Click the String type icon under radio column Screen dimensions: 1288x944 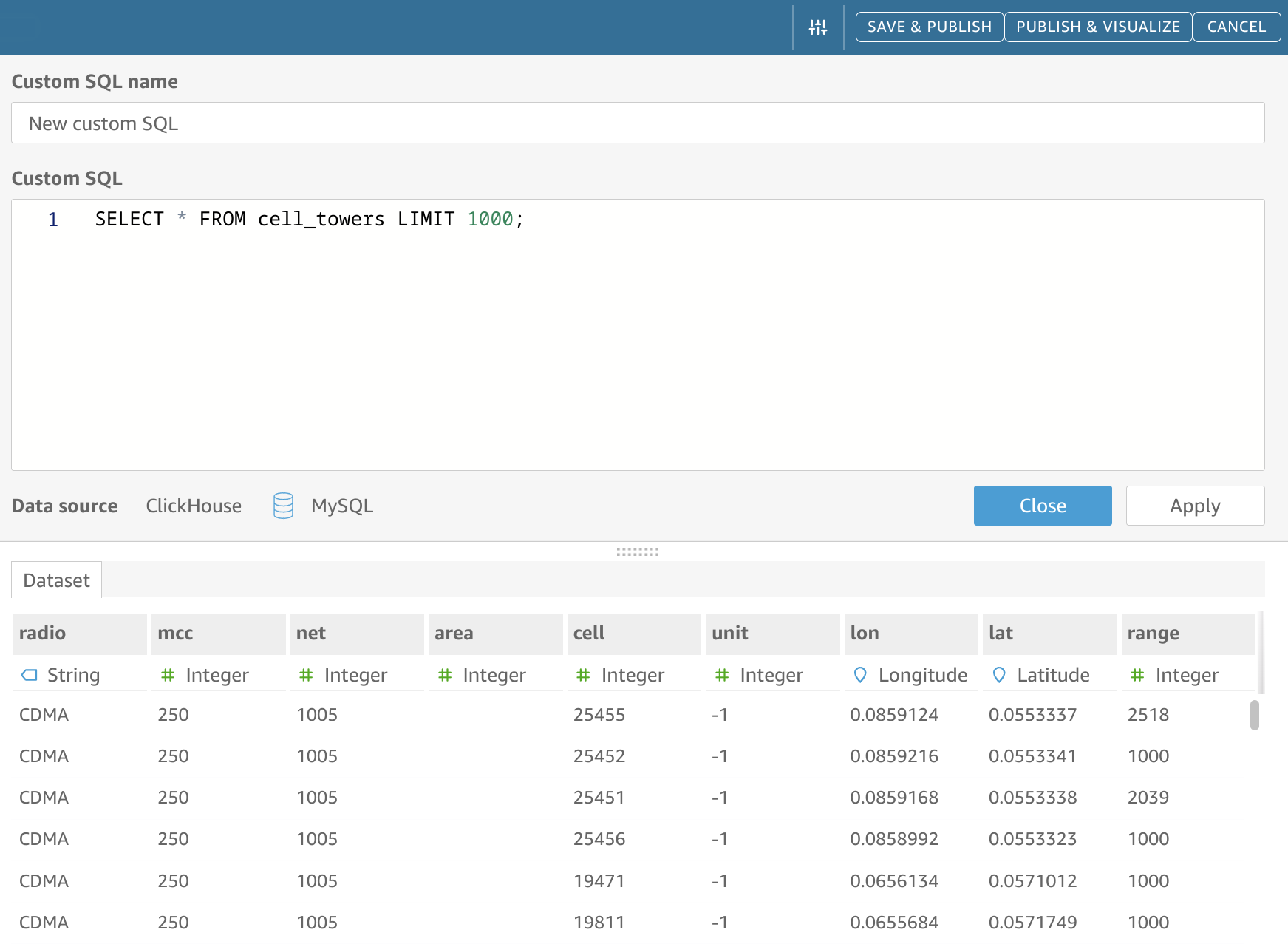(30, 674)
